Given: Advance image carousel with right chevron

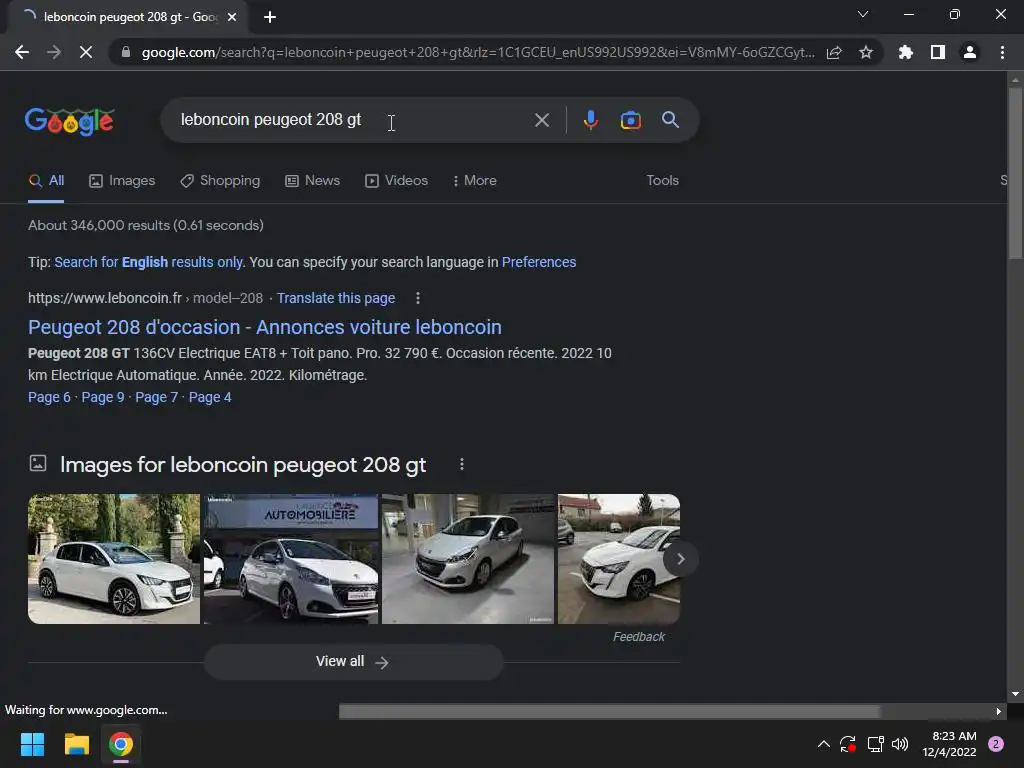Looking at the screenshot, I should pyautogui.click(x=680, y=559).
